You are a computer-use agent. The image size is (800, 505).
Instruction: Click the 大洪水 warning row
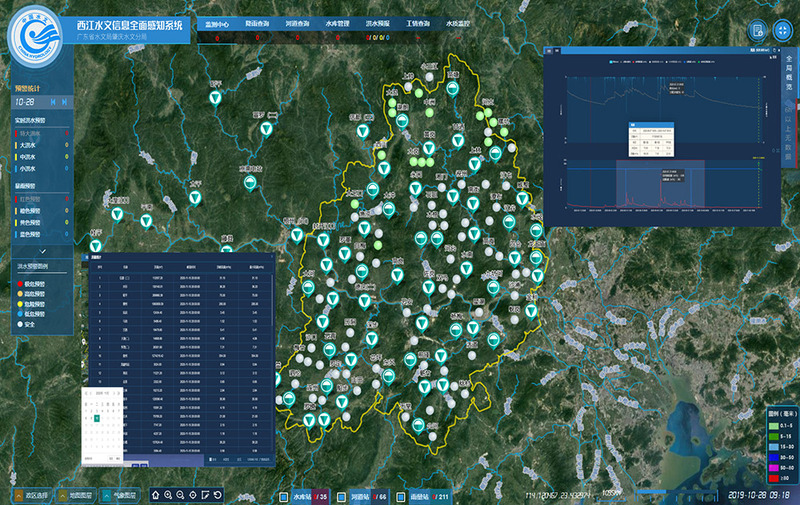coord(42,145)
